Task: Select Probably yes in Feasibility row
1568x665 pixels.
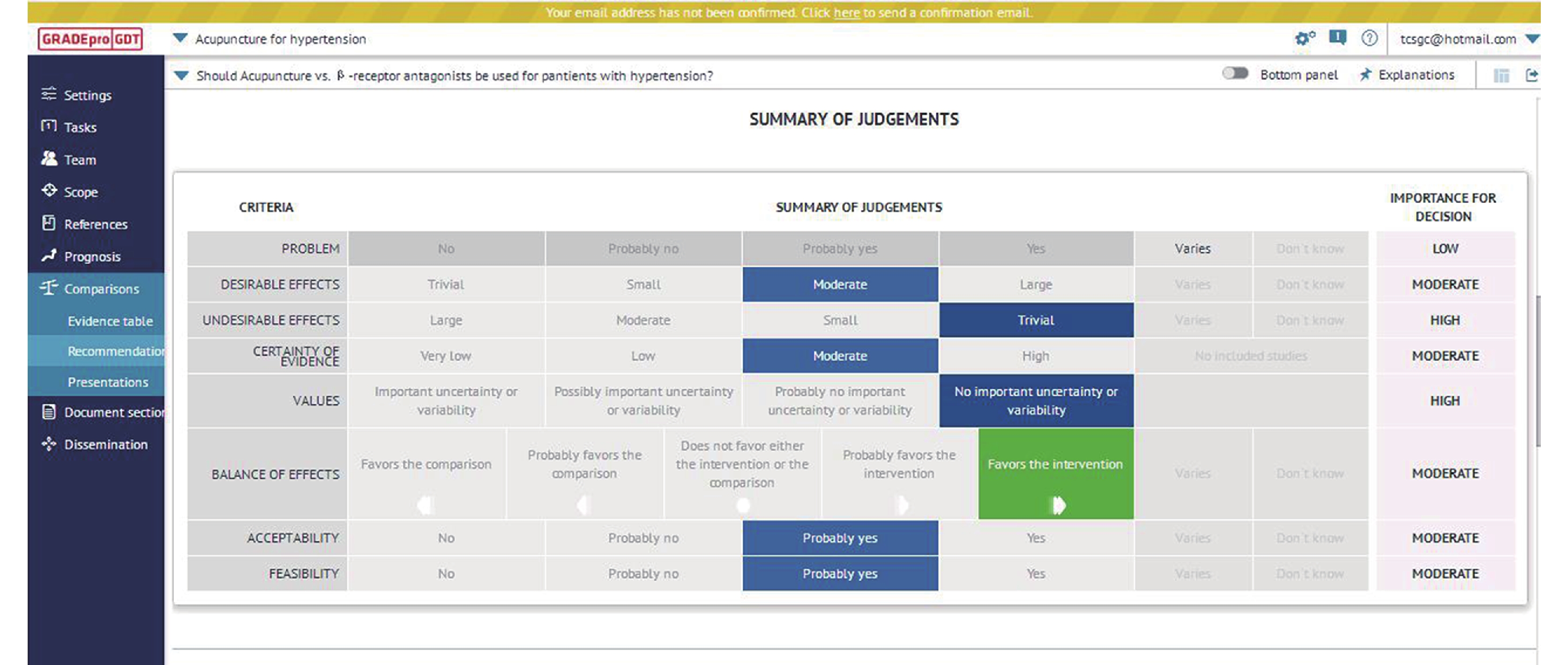Action: point(840,574)
